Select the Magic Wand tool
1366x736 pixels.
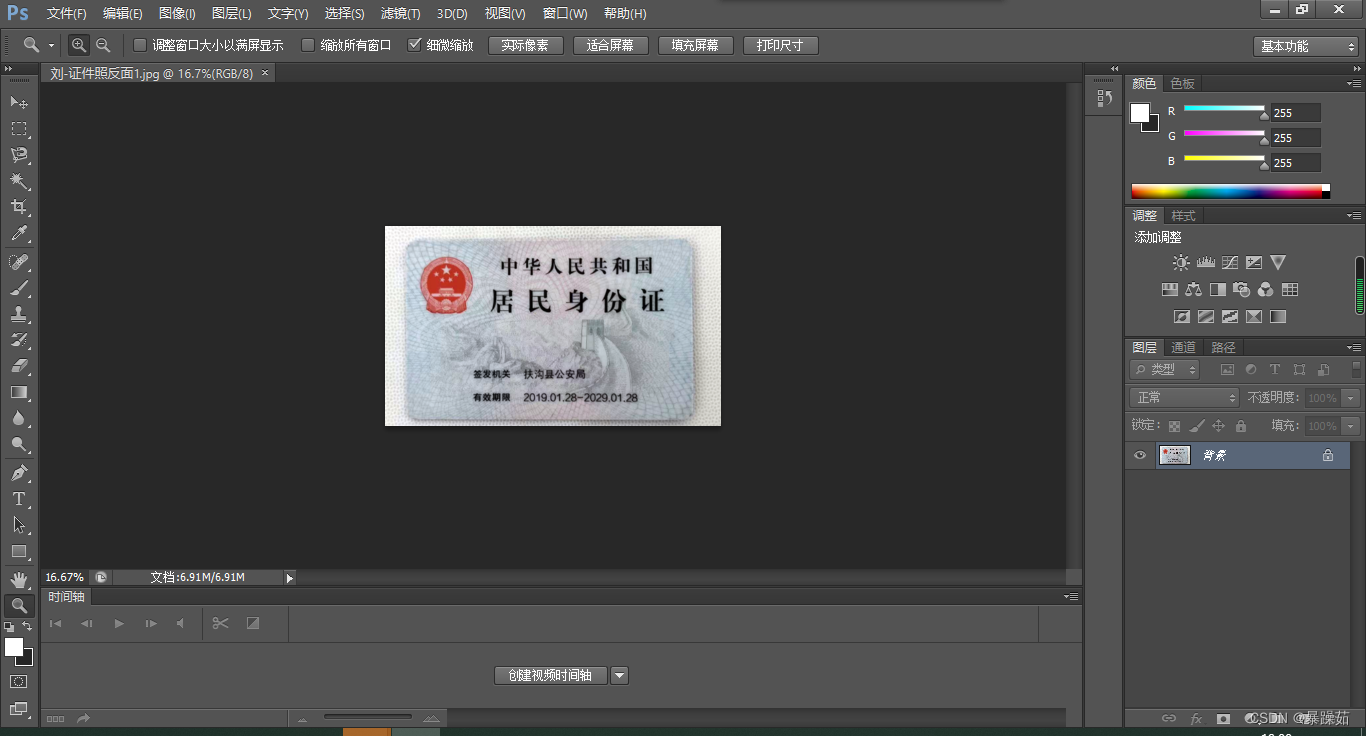(x=19, y=181)
